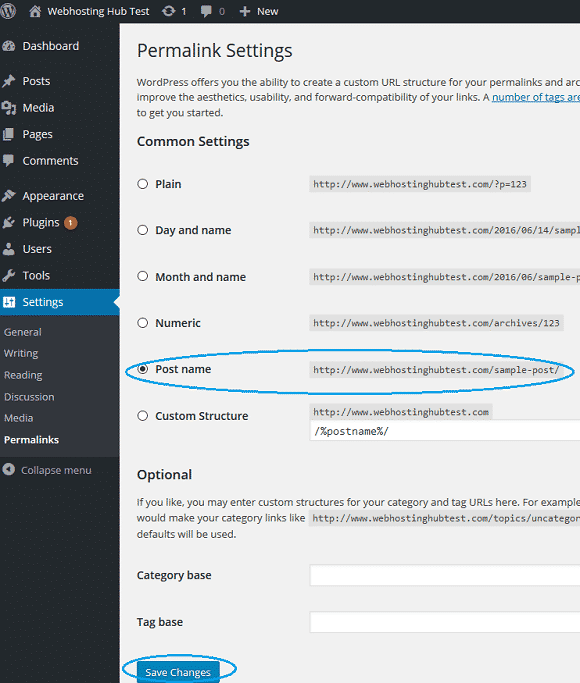The height and width of the screenshot is (683, 580).
Task: Open the Tools menu label
Action: coord(36,276)
